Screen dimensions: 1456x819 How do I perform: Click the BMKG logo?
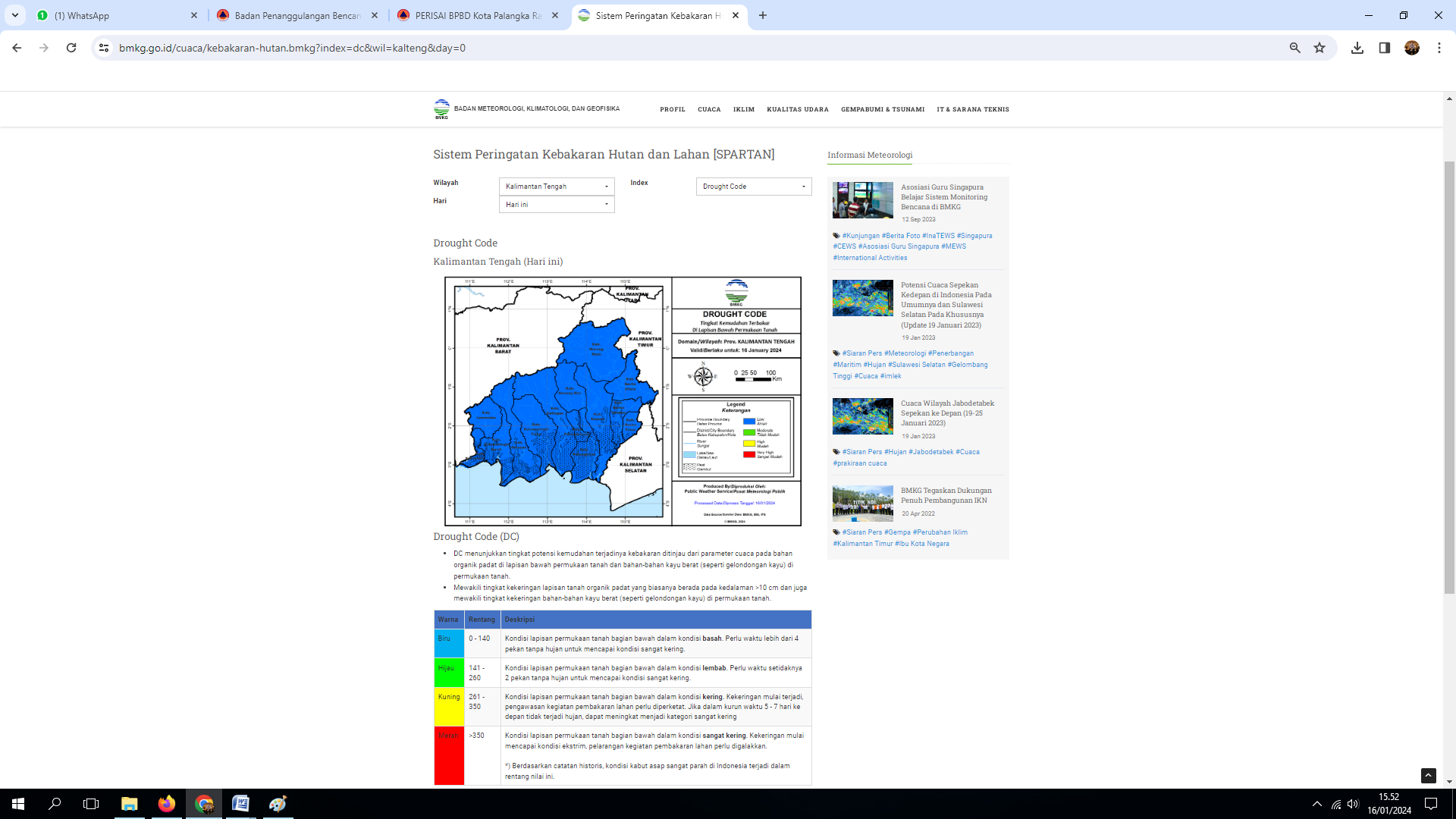click(x=441, y=109)
